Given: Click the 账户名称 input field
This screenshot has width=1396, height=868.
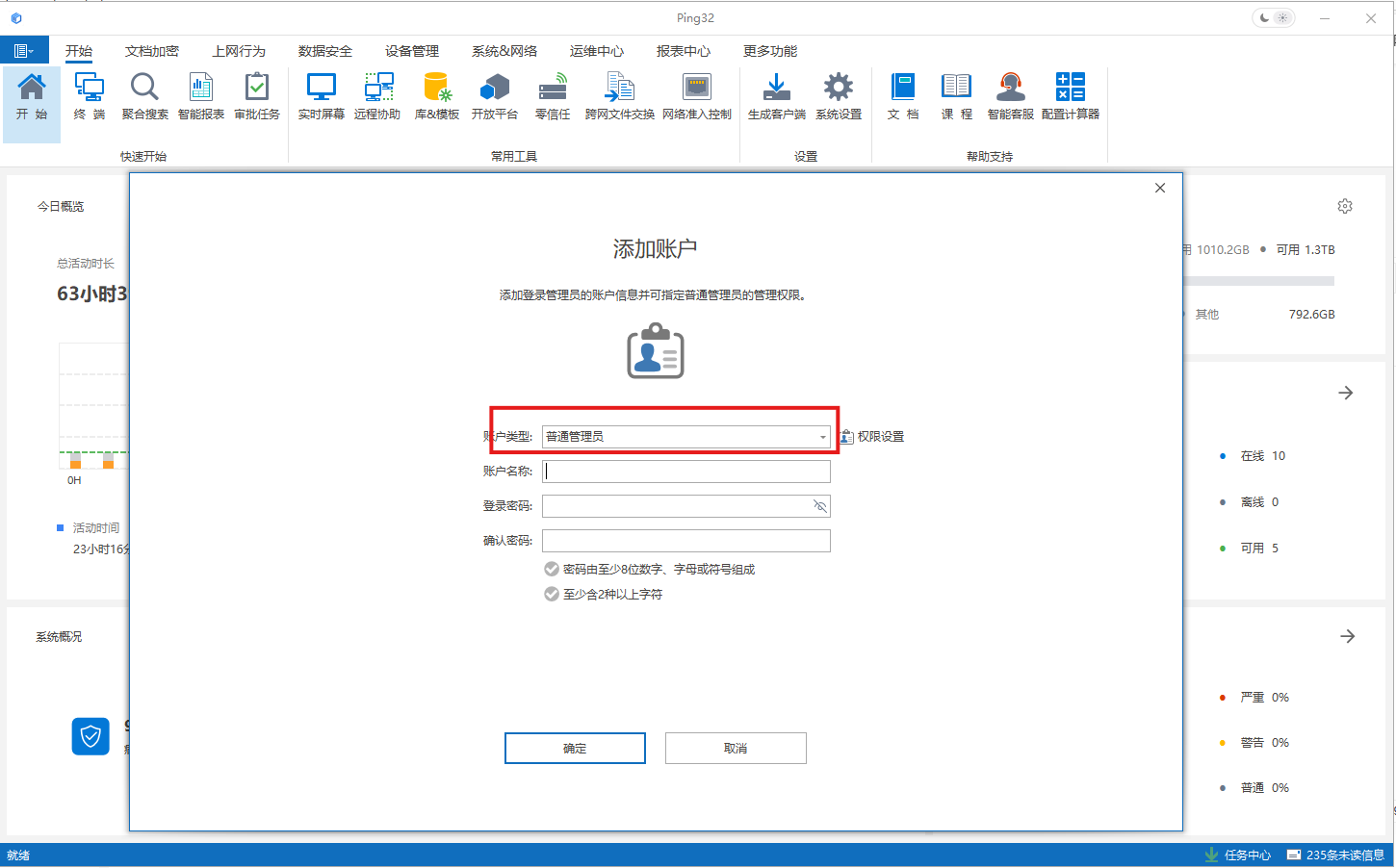Looking at the screenshot, I should click(x=685, y=472).
